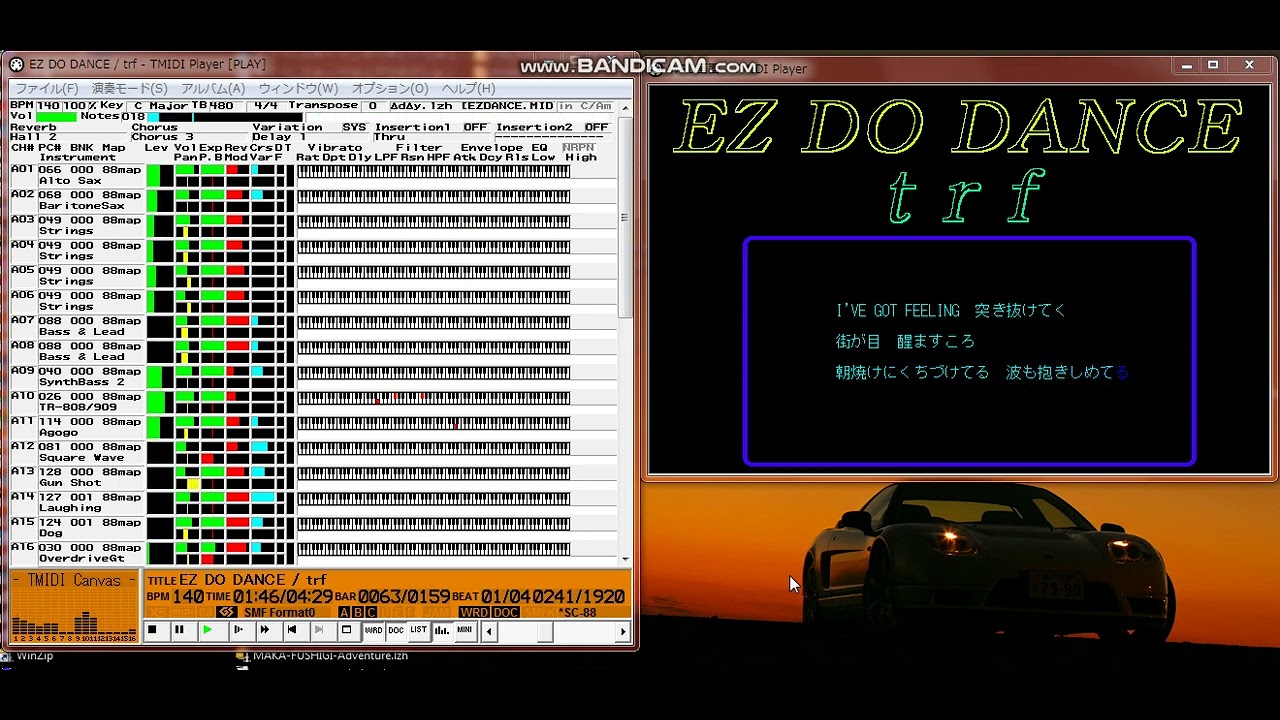The height and width of the screenshot is (720, 1280).
Task: Select channel A16 OverdriveGt
Action: [x=77, y=553]
